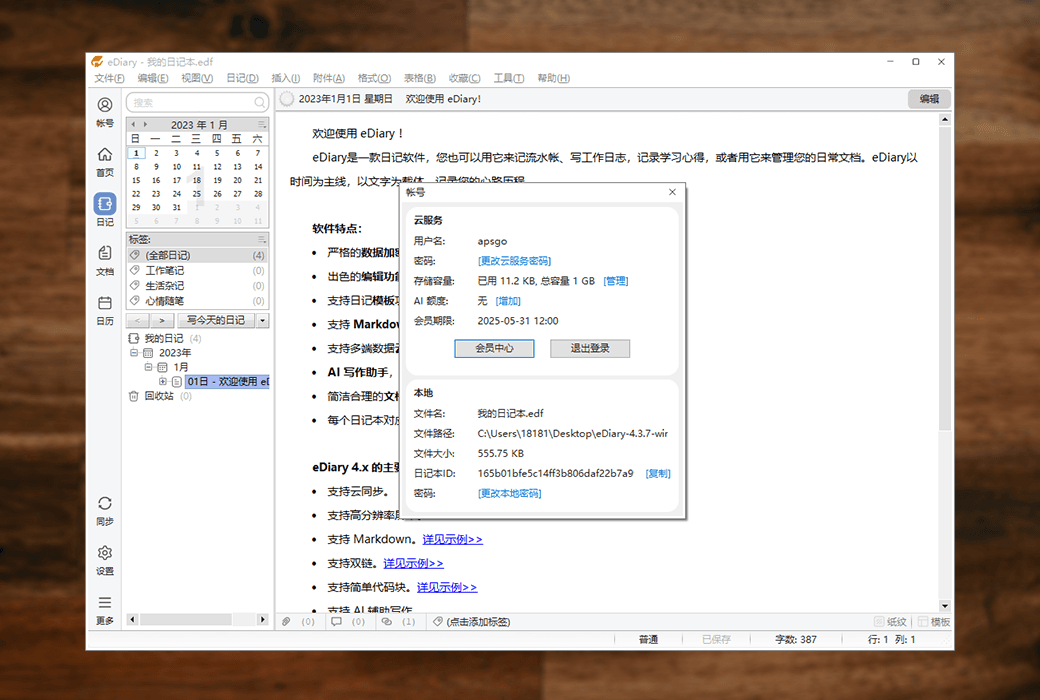1040x700 pixels.
Task: Expand the 01日 diary entry node
Action: tap(162, 382)
